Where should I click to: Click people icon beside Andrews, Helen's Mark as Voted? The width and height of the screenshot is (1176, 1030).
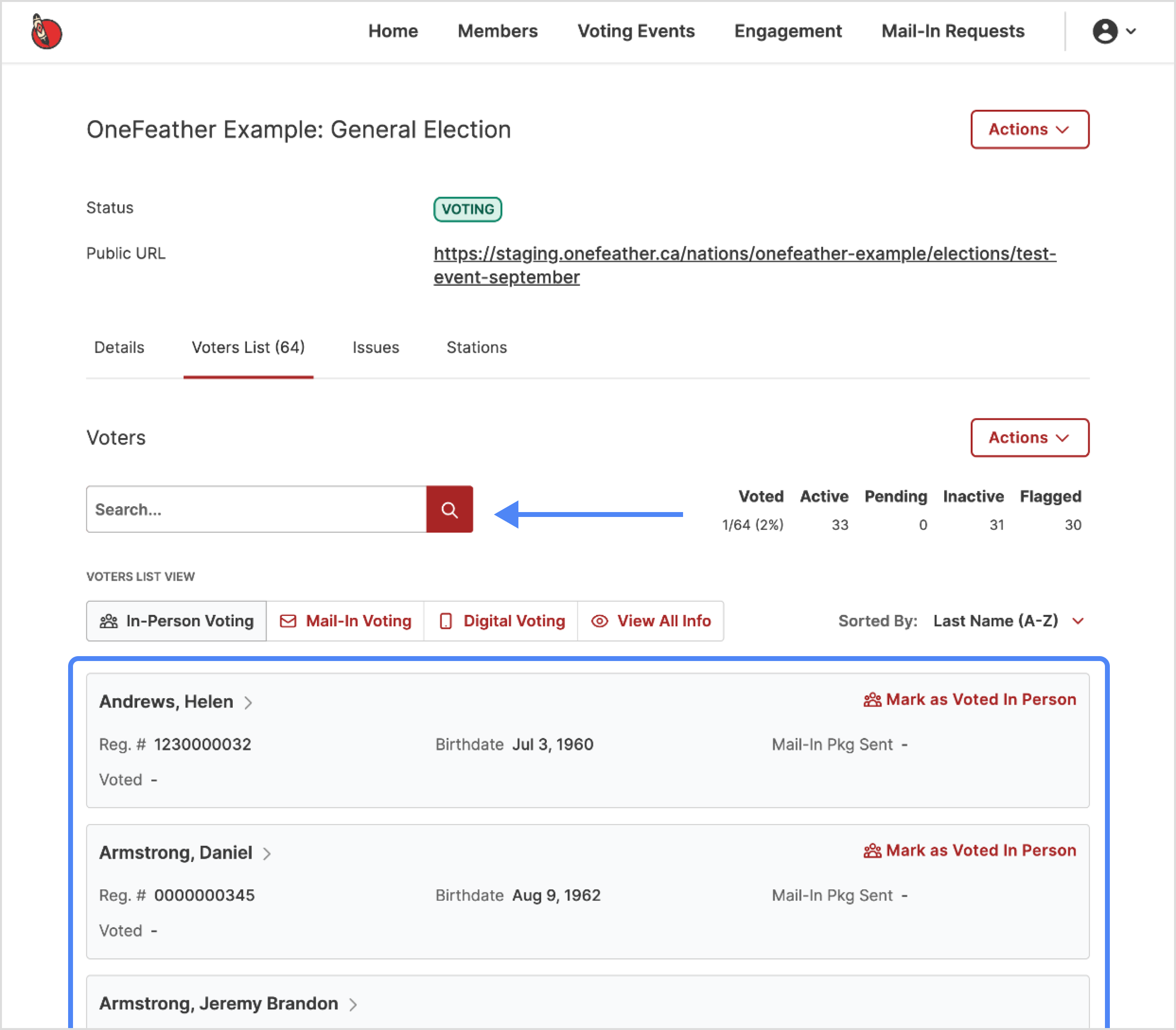click(872, 700)
